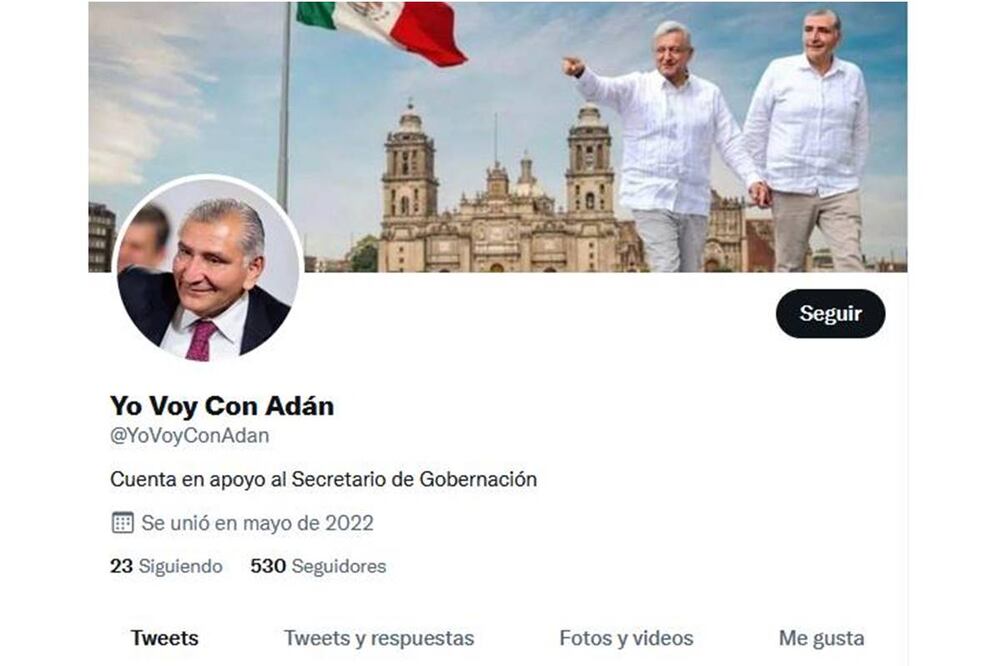Click the @YoVoyConAdan handle
This screenshot has height=666, width=1002.
(190, 436)
